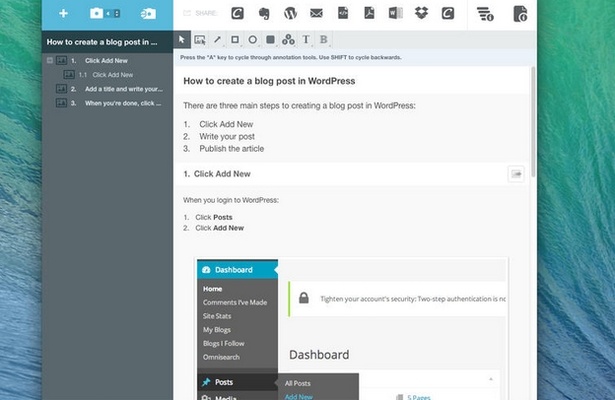
Task: Select step 3 When you're done, click
Action: click(123, 103)
